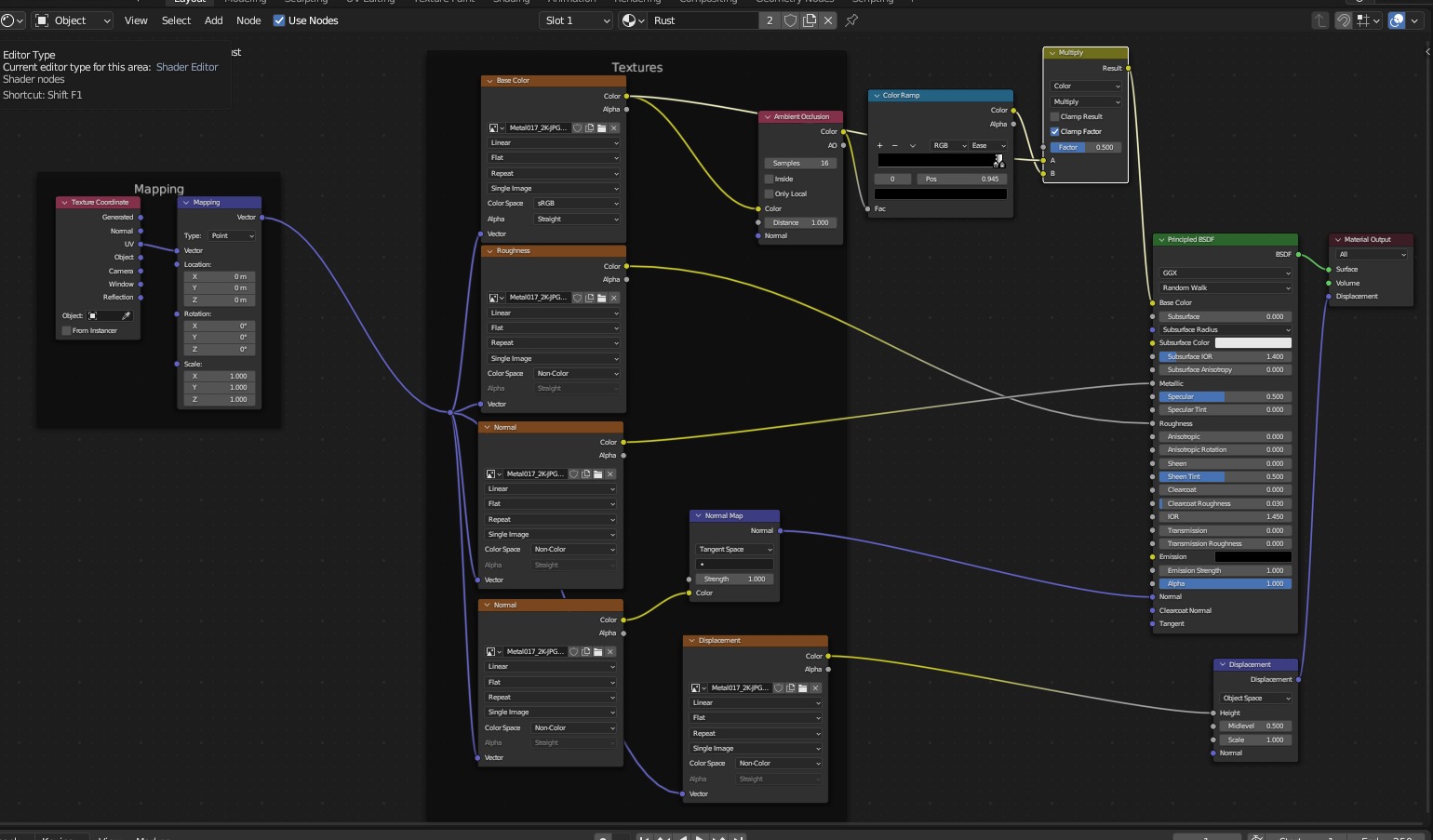Unlink the Rust material datablock
1433x840 pixels.
[828, 20]
